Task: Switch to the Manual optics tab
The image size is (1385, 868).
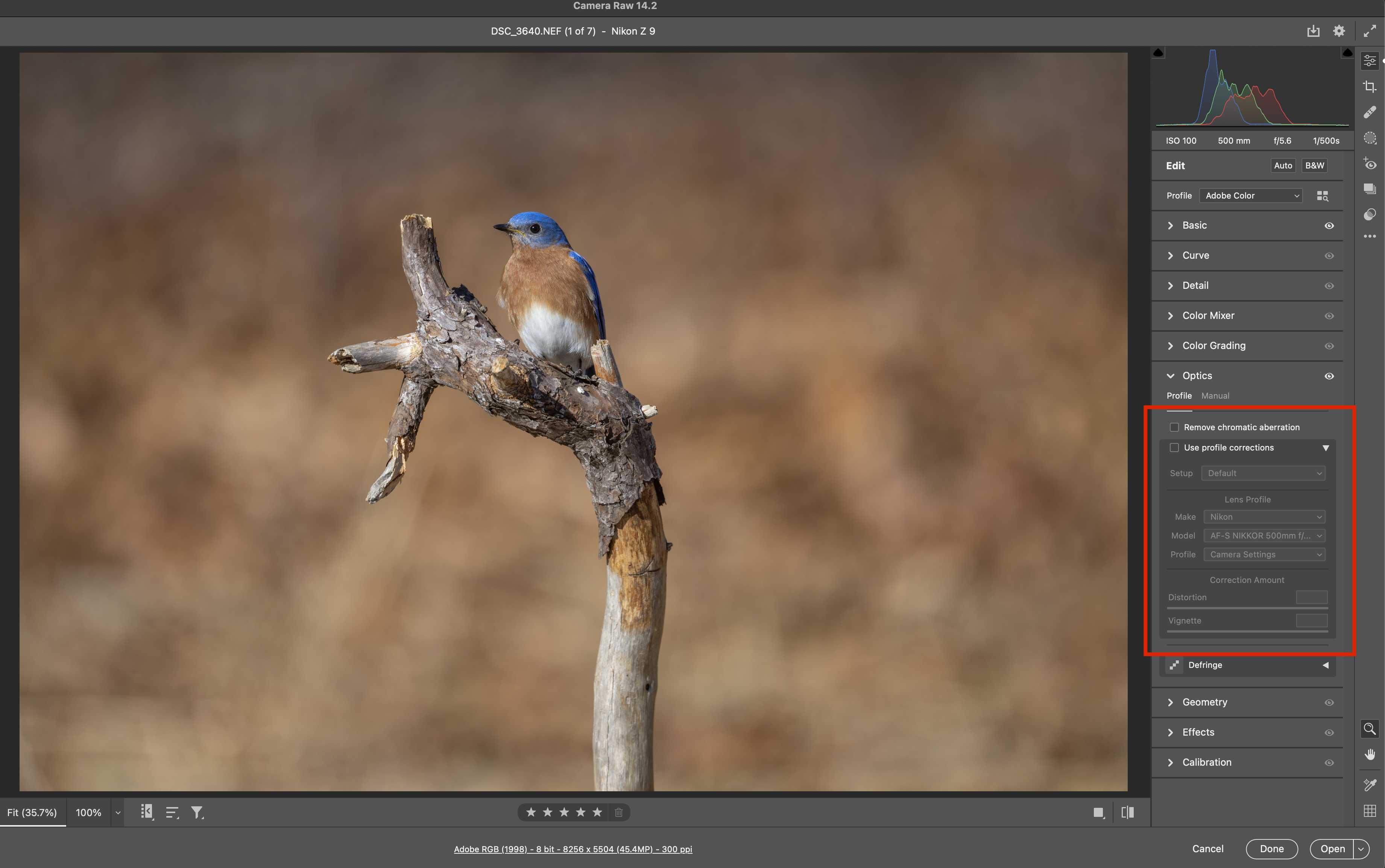Action: pyautogui.click(x=1215, y=396)
